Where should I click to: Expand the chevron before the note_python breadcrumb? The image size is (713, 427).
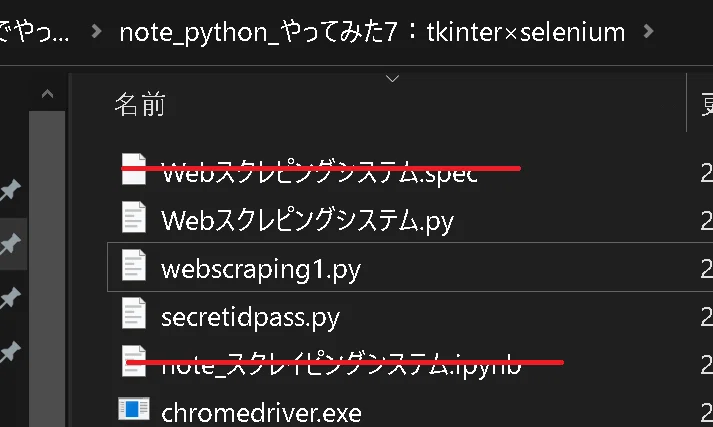coord(96,31)
